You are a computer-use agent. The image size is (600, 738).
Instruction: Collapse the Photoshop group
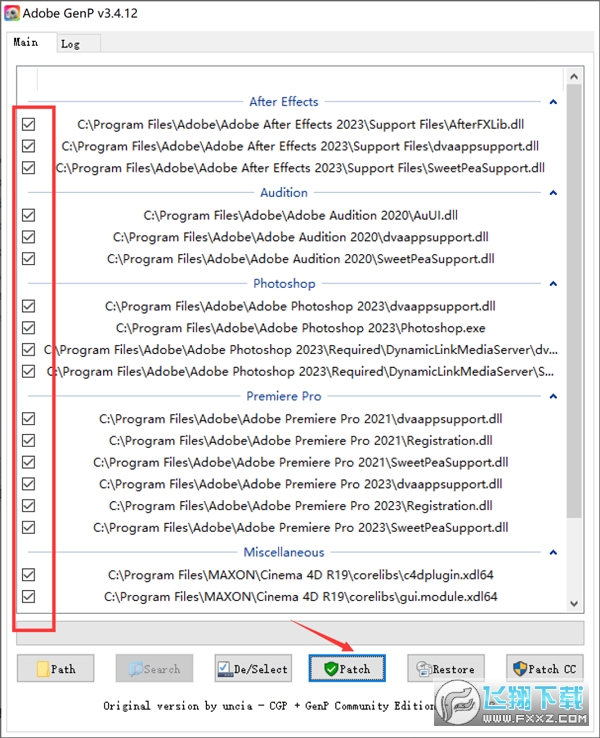pyautogui.click(x=553, y=283)
